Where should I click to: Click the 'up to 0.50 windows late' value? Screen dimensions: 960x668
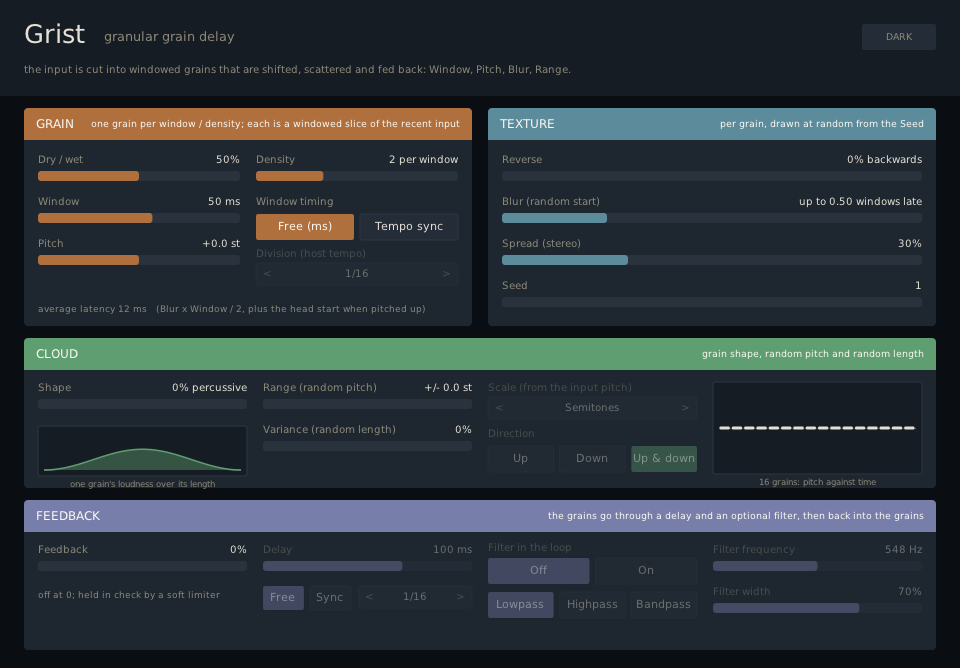point(860,201)
